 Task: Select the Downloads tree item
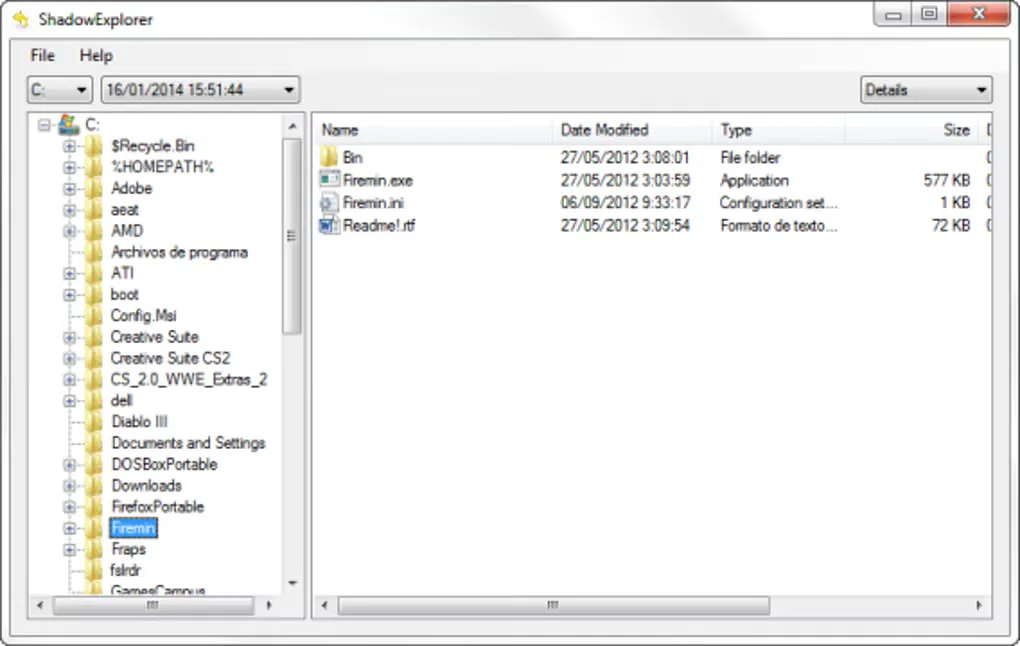pyautogui.click(x=146, y=486)
